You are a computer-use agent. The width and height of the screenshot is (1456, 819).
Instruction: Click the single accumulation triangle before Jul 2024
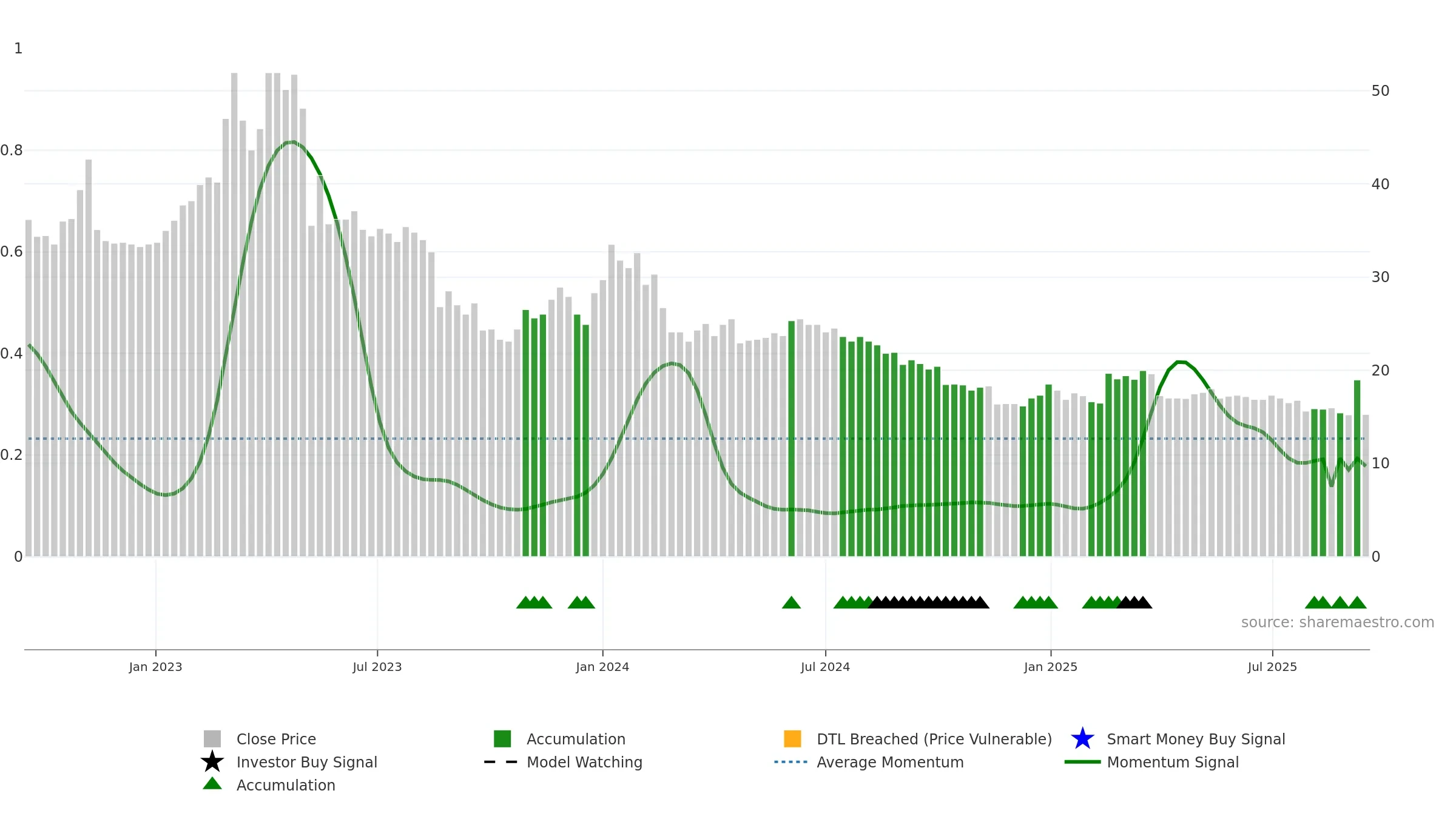[x=791, y=602]
